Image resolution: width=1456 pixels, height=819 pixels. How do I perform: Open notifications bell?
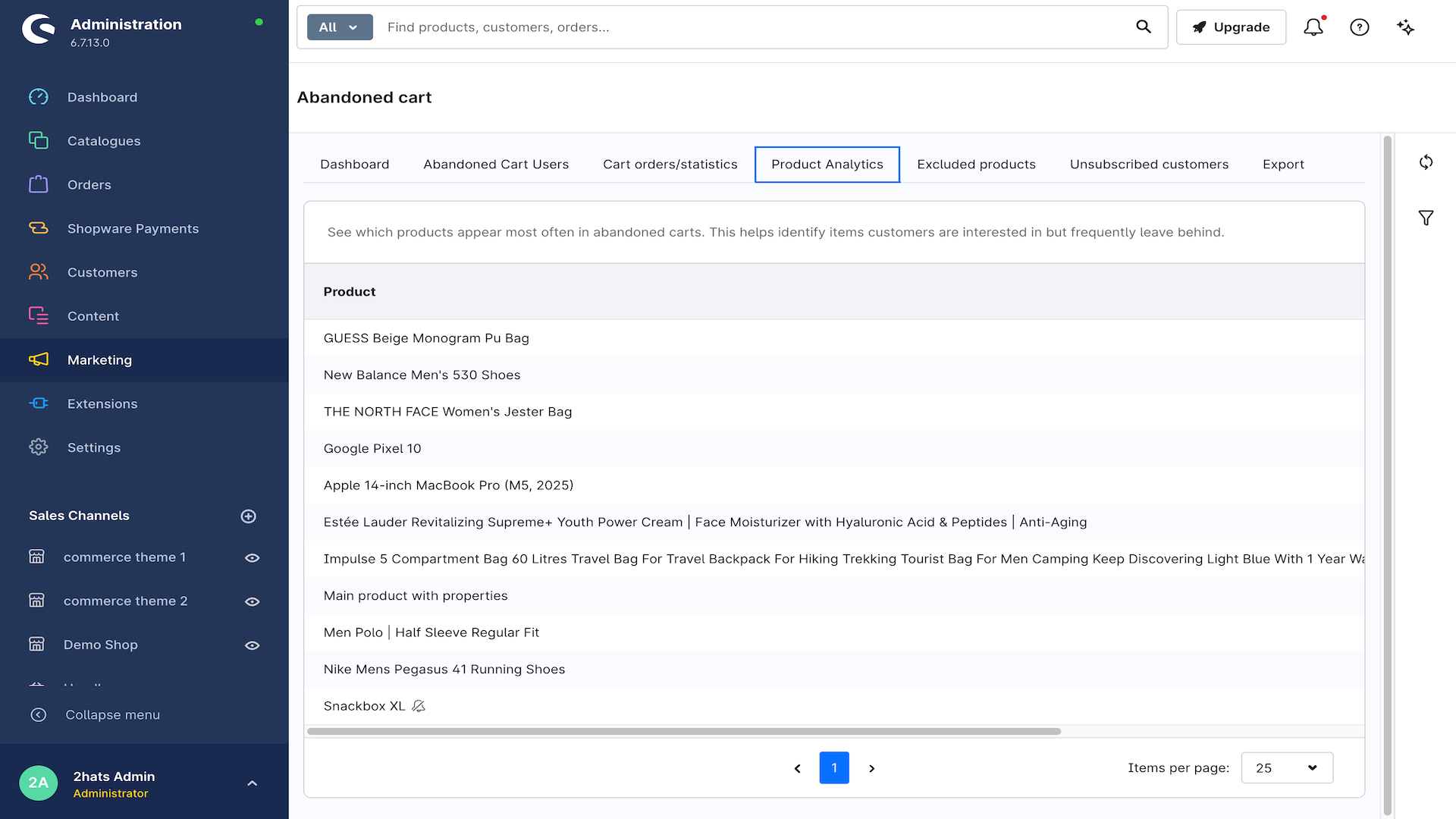(x=1313, y=27)
